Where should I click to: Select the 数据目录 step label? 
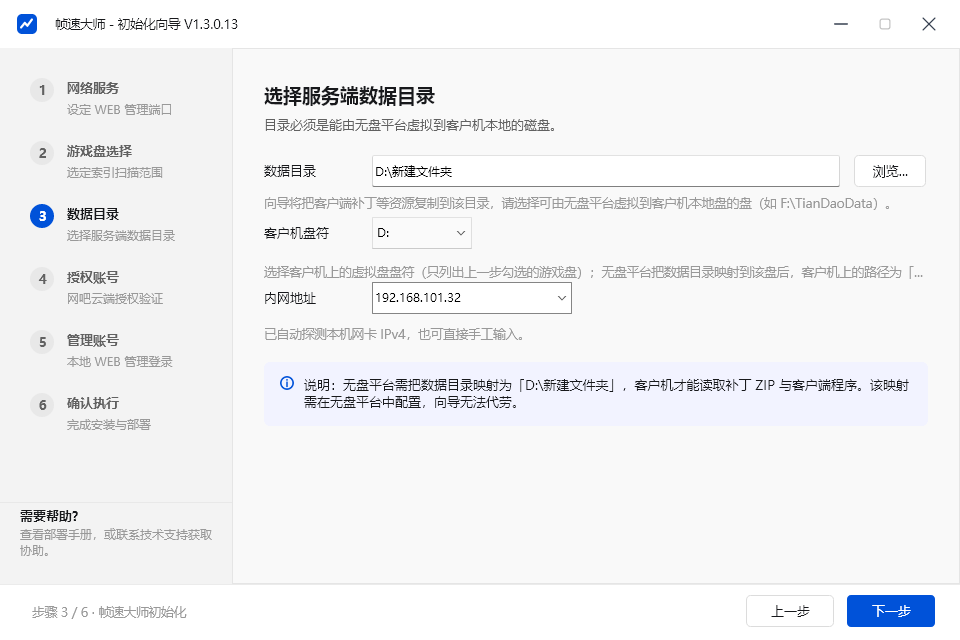click(x=92, y=214)
